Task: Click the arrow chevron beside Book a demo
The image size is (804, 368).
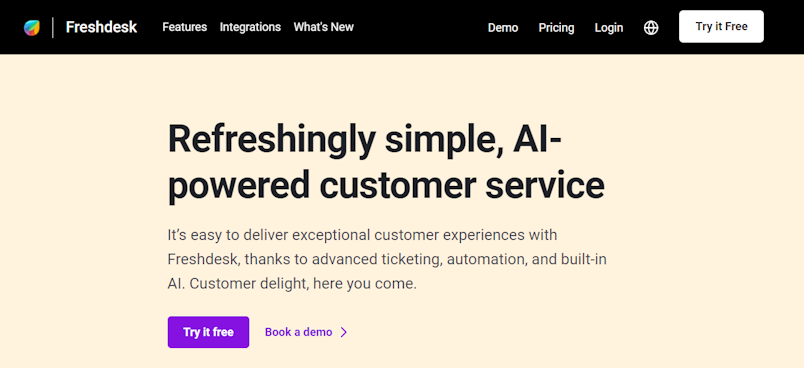Action: click(344, 332)
